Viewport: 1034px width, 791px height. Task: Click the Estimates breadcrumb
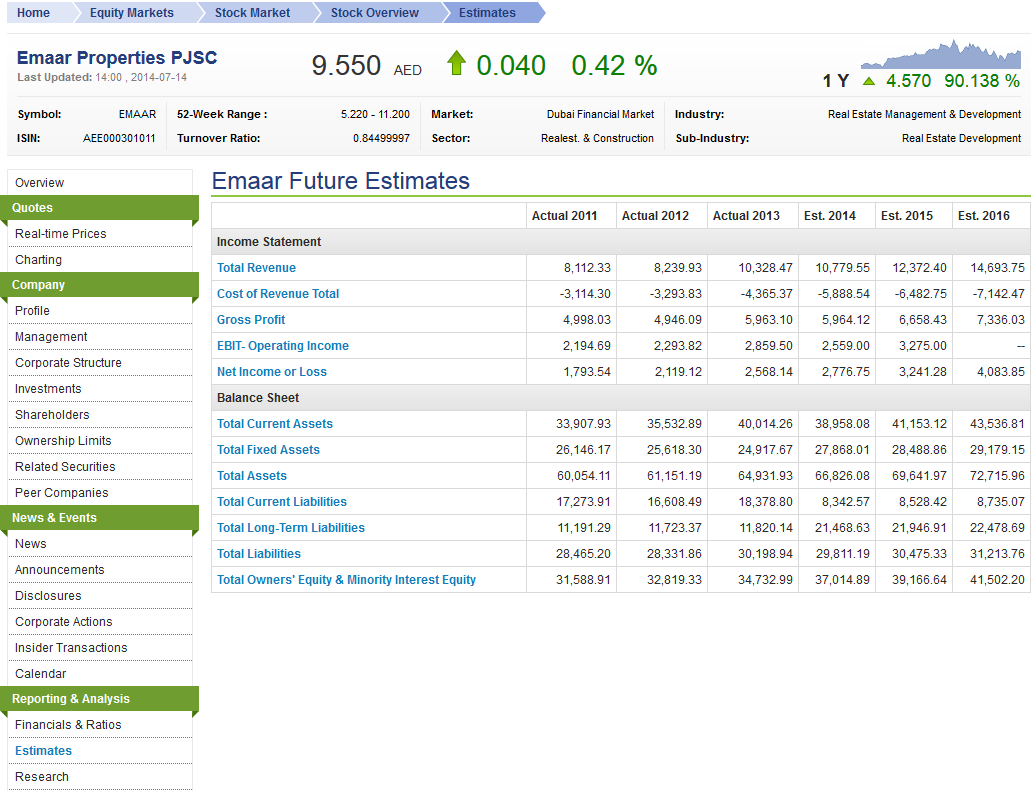pyautogui.click(x=487, y=13)
